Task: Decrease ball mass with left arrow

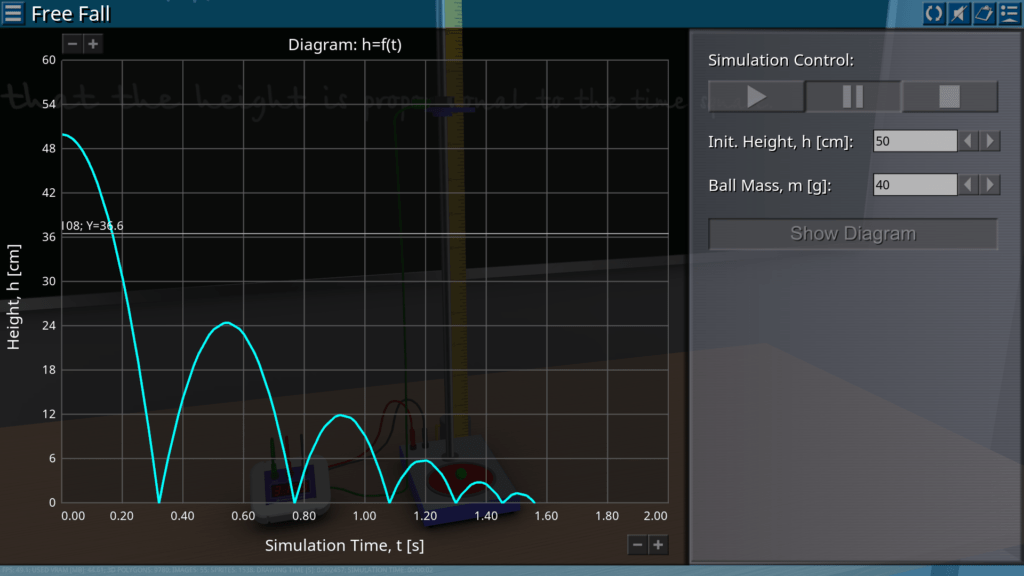Action: [x=968, y=185]
